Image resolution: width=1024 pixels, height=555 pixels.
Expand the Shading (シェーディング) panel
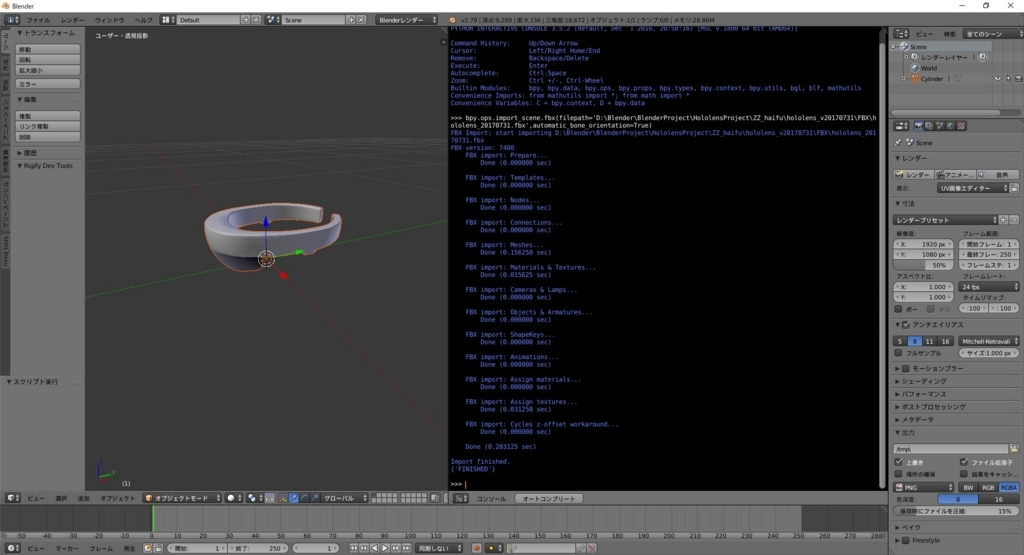[923, 381]
